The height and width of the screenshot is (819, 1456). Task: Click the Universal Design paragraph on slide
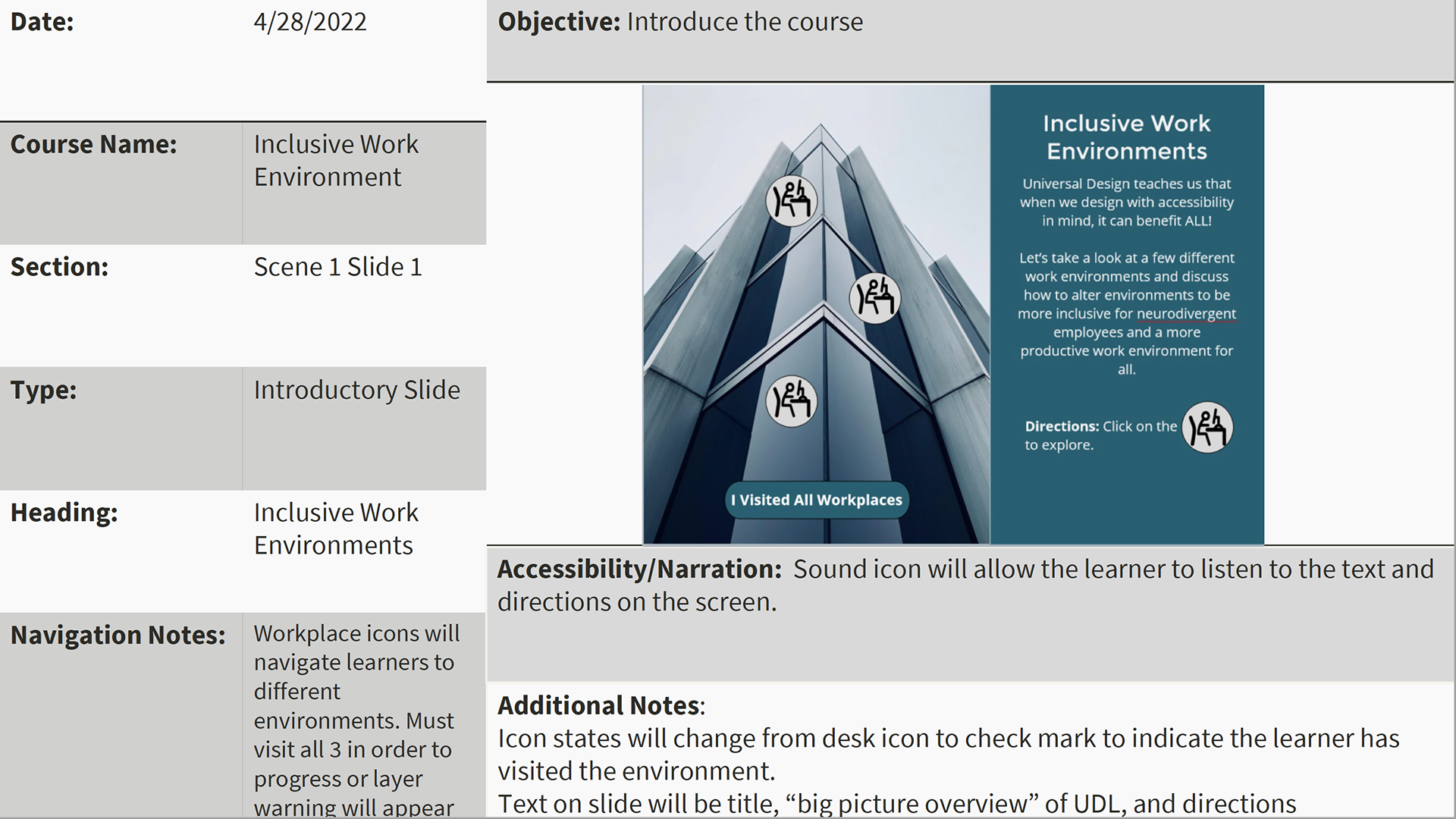click(x=1126, y=202)
